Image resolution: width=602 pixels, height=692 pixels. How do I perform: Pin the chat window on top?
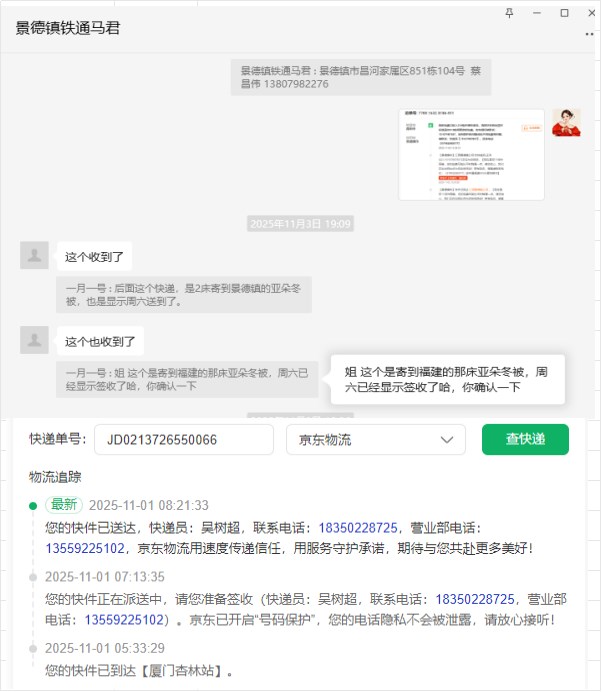tap(509, 13)
